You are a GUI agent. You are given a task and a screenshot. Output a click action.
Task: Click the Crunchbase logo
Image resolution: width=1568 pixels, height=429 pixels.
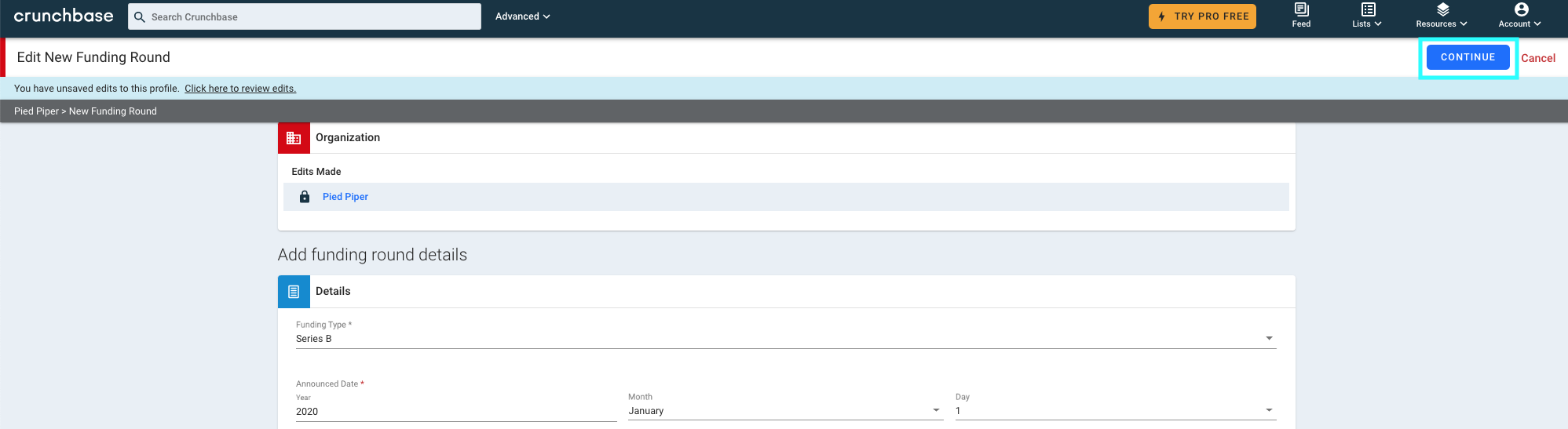[x=64, y=16]
